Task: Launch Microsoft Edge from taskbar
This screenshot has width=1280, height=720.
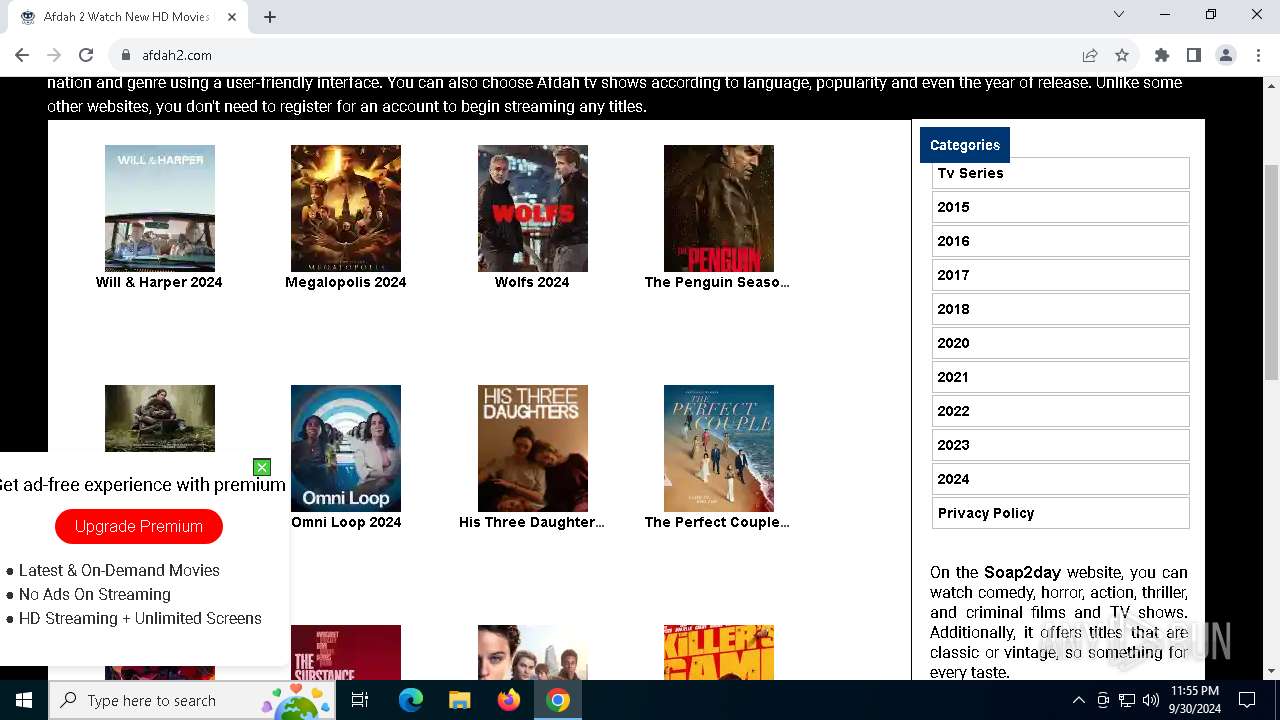Action: tap(411, 700)
